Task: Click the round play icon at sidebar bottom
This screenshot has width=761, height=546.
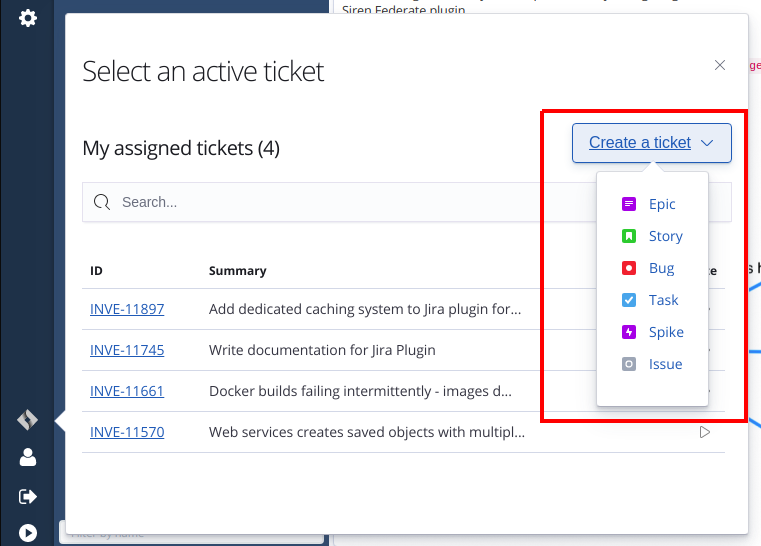Action: pyautogui.click(x=28, y=533)
